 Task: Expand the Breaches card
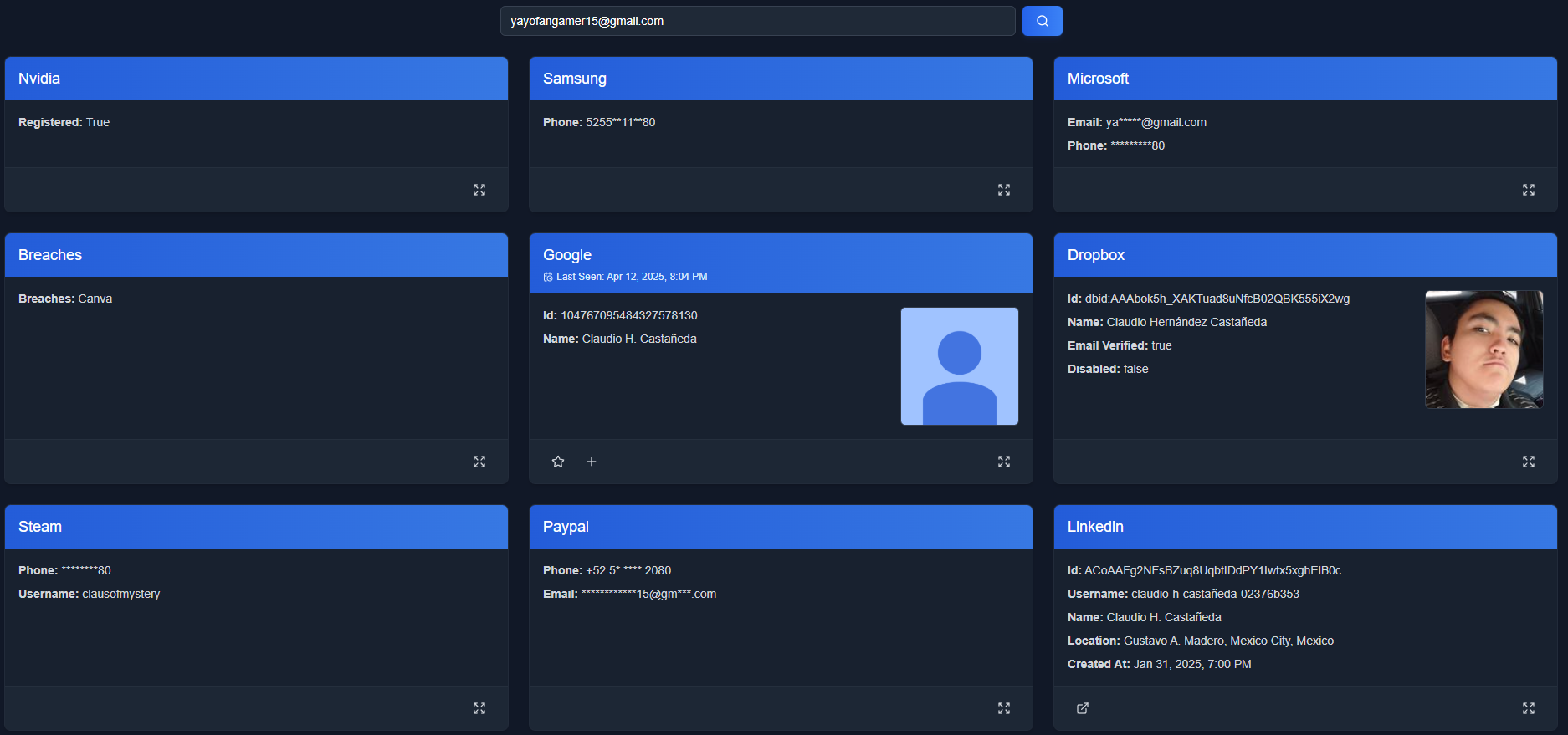479,462
